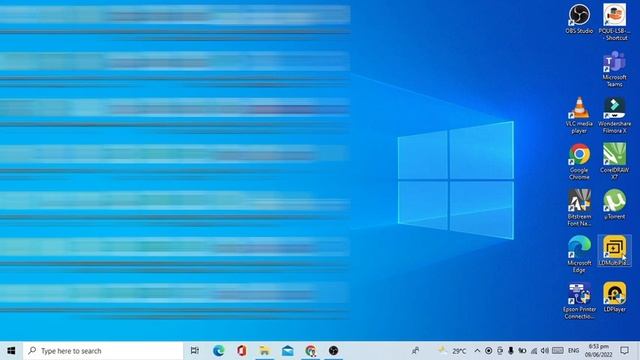Viewport: 640px width, 360px height.
Task: Open the clock showing 8:53 pm
Action: tap(599, 351)
